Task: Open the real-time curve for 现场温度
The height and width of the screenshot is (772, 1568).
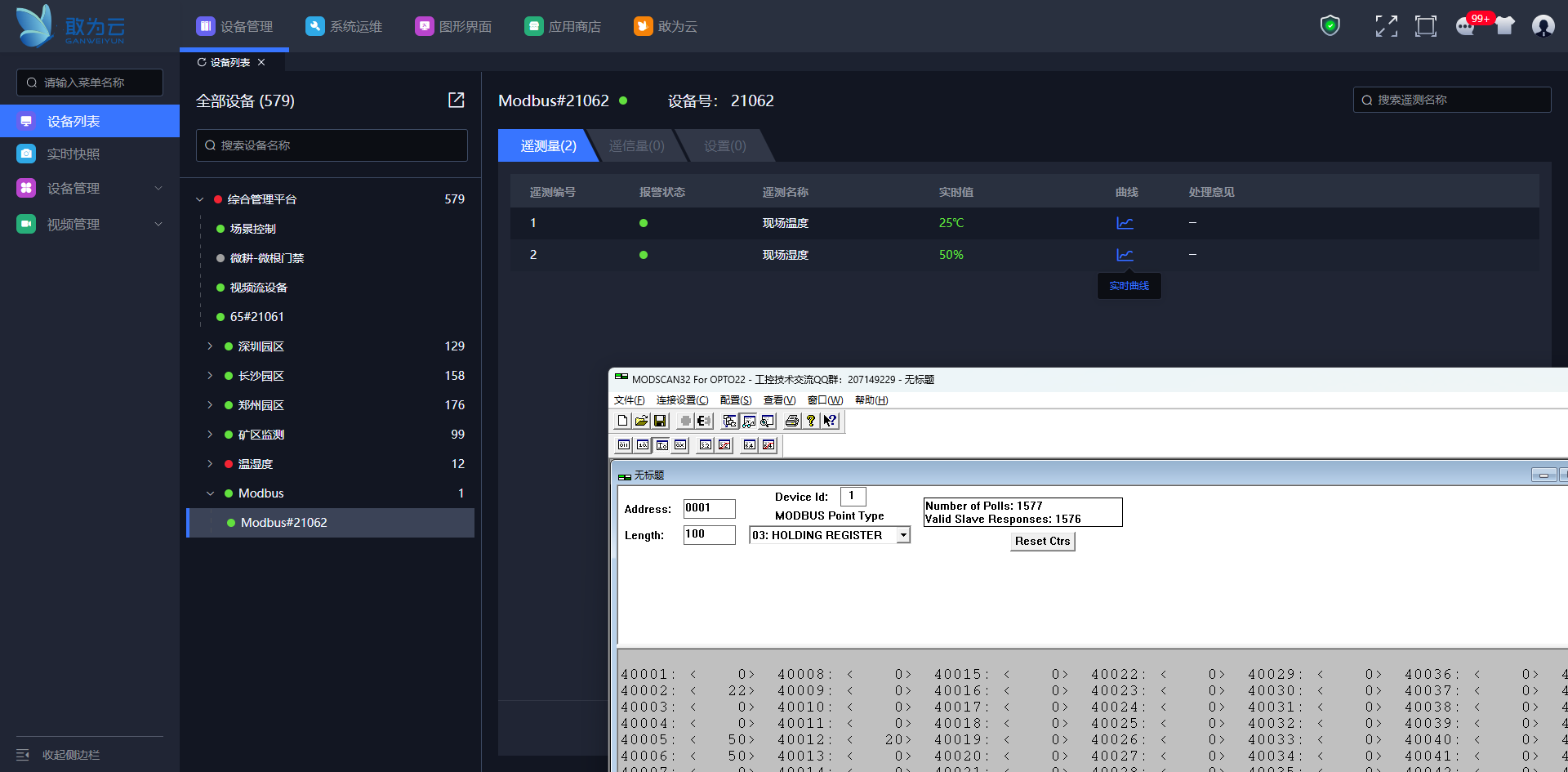Action: point(1125,223)
